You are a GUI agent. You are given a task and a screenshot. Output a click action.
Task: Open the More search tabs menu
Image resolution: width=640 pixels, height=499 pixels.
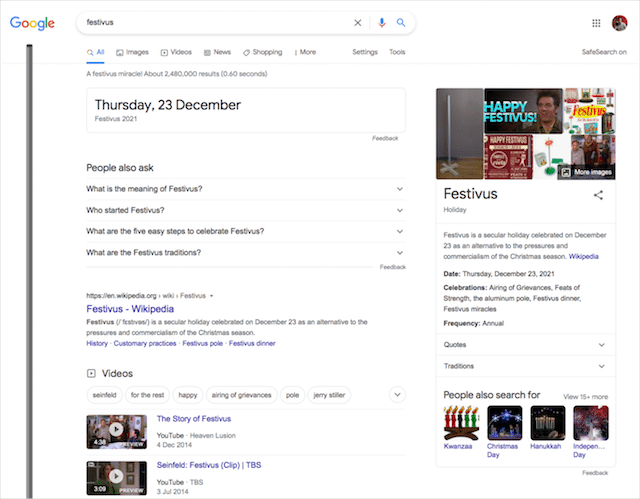pos(305,52)
